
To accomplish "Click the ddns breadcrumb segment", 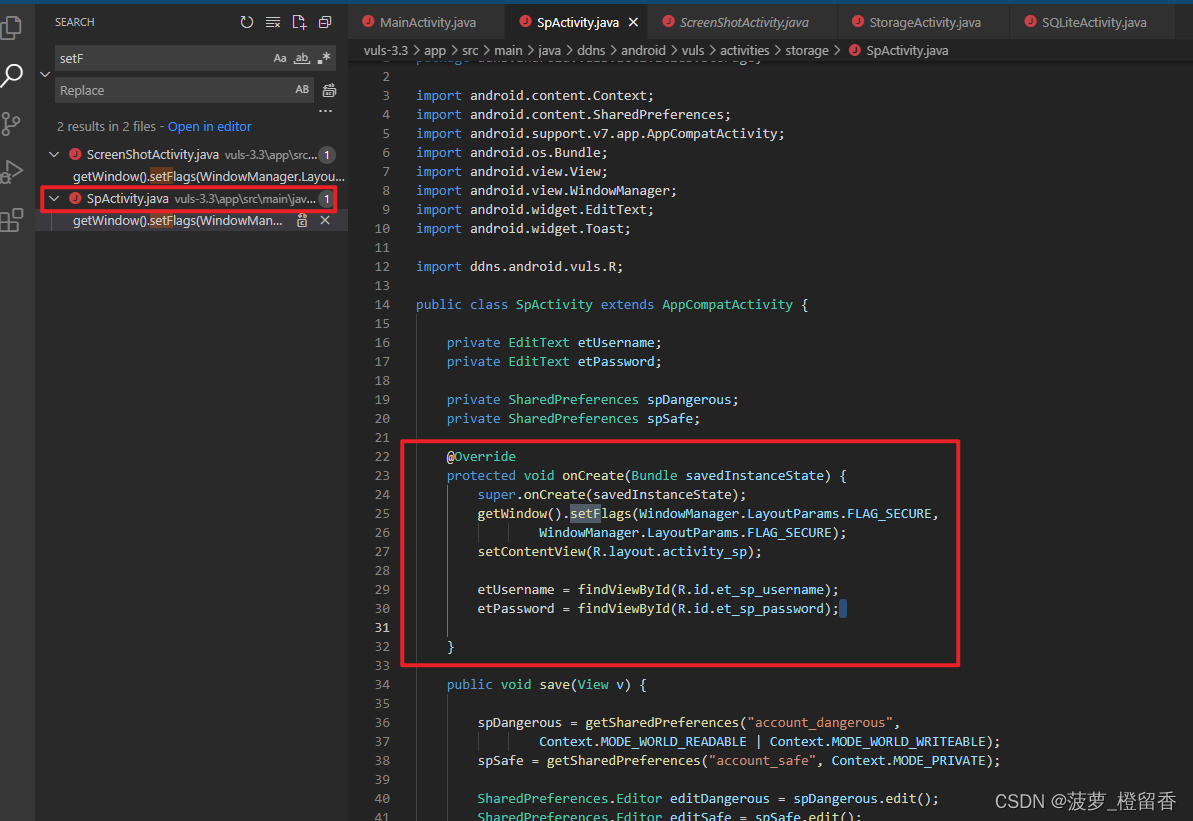I will coord(591,50).
